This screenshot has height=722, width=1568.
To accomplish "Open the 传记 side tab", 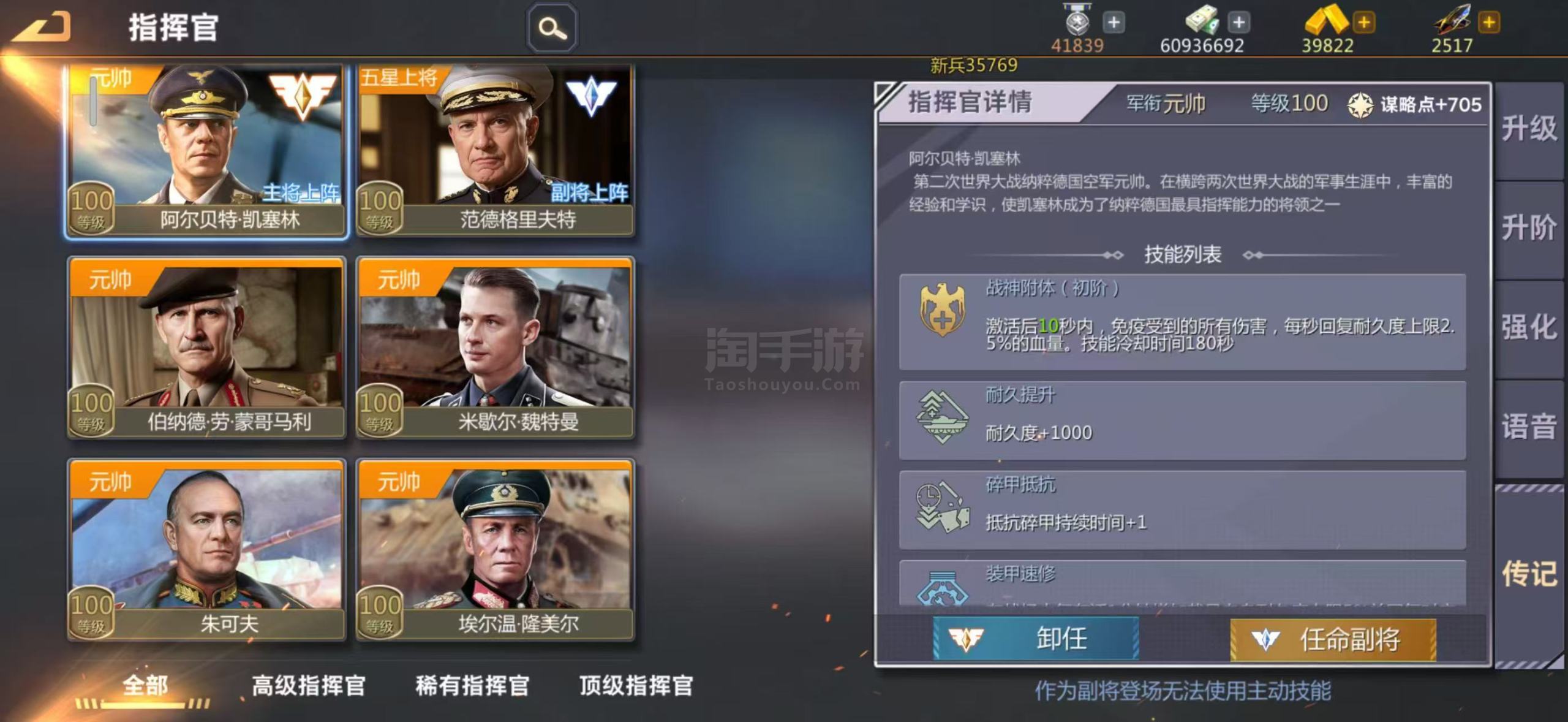I will (1529, 574).
